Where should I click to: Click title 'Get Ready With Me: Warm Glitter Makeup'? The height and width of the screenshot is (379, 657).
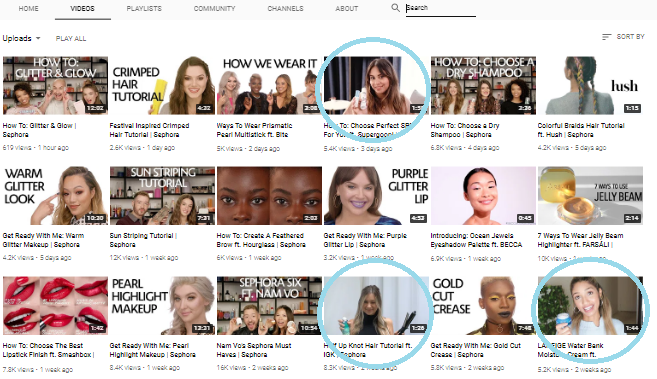[x=43, y=240]
